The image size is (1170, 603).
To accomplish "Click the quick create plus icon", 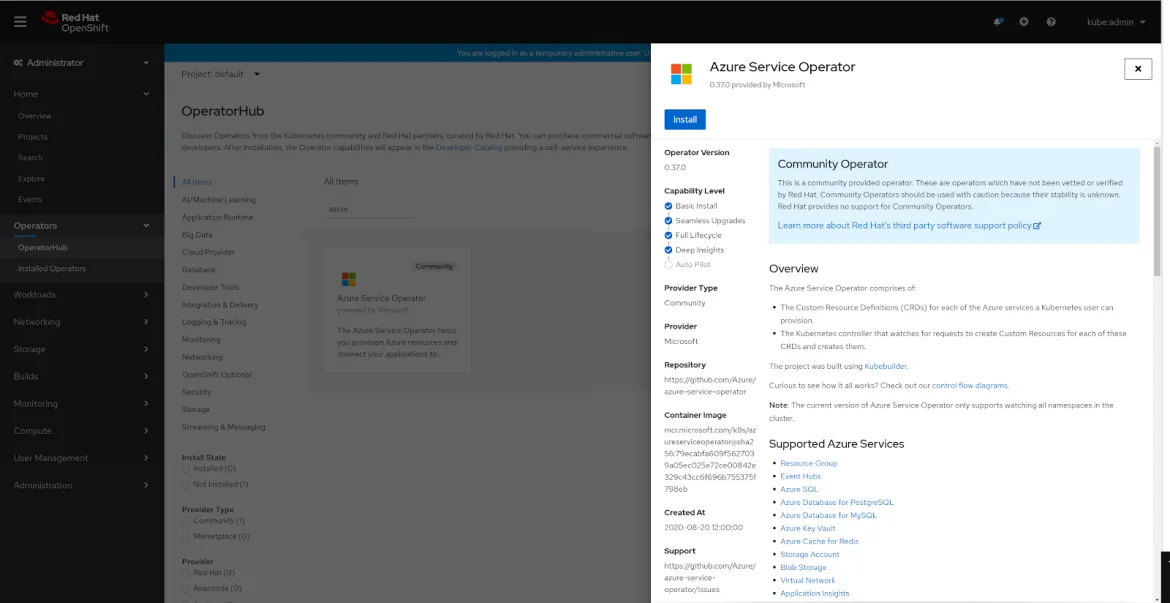I will 1022,21.
